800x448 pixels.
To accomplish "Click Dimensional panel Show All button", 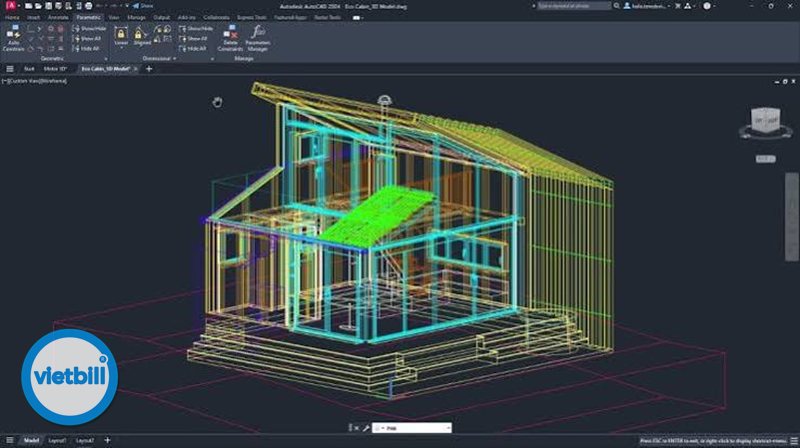I will coord(193,38).
